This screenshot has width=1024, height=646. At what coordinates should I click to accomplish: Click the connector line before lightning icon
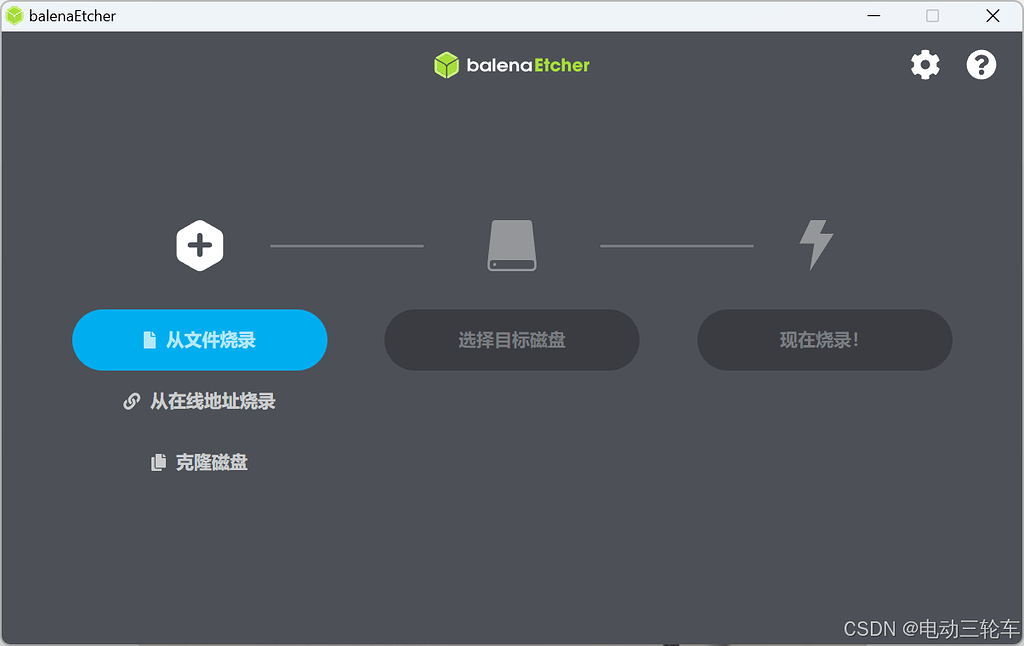[x=676, y=244]
